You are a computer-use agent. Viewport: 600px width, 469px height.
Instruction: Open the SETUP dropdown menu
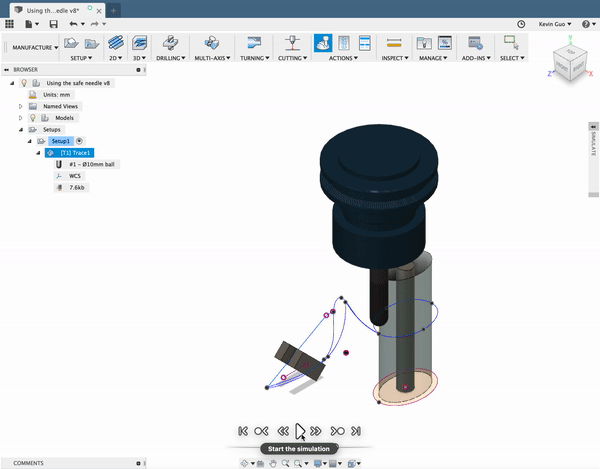click(81, 58)
